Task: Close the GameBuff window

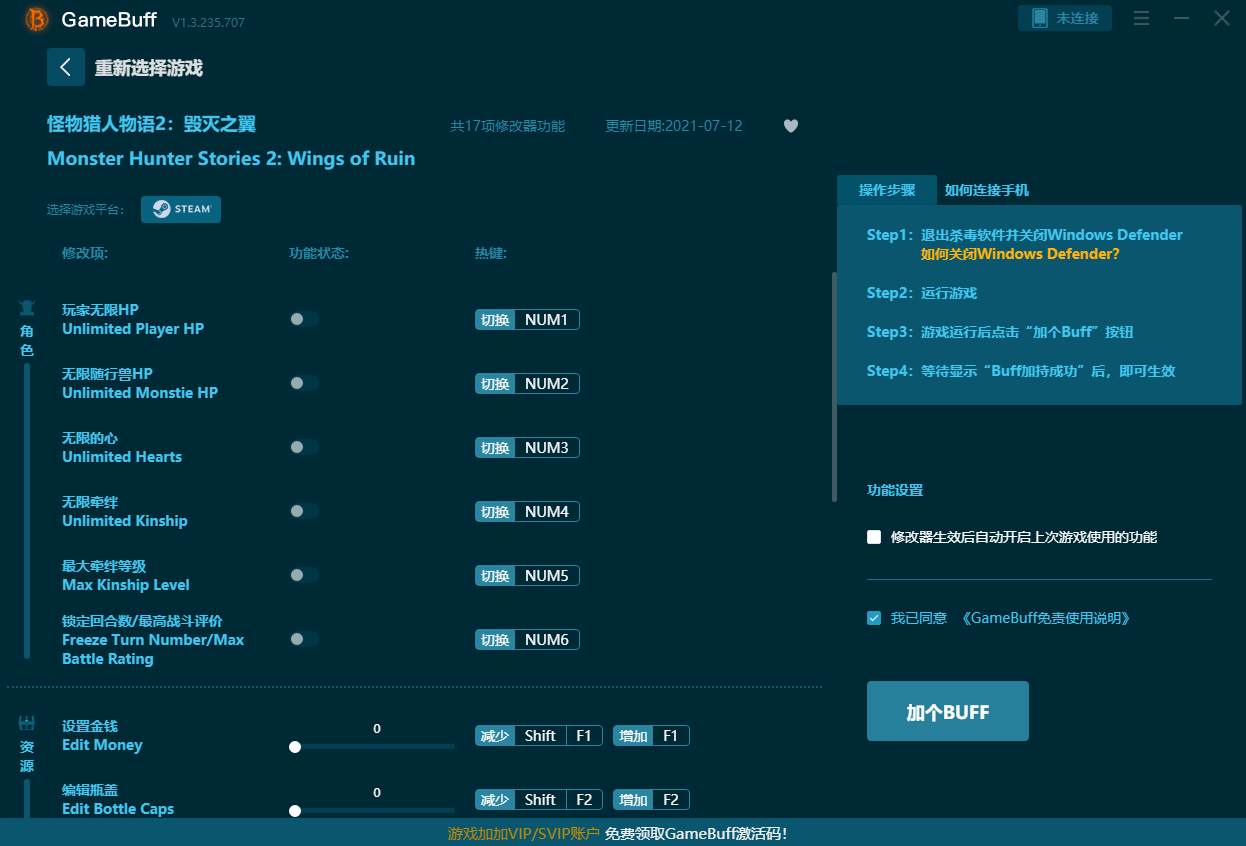Action: [x=1222, y=18]
